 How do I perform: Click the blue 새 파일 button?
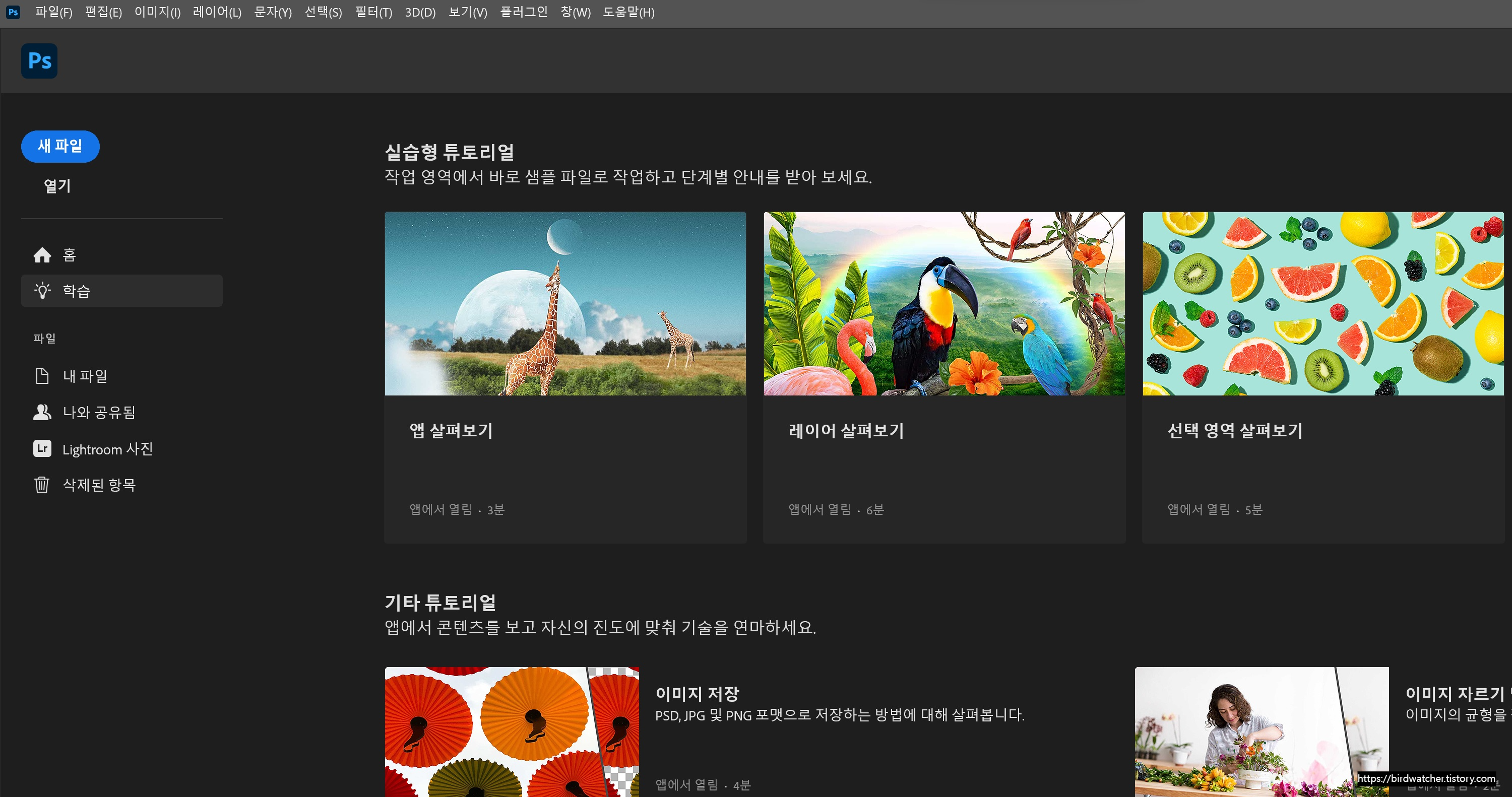(60, 146)
